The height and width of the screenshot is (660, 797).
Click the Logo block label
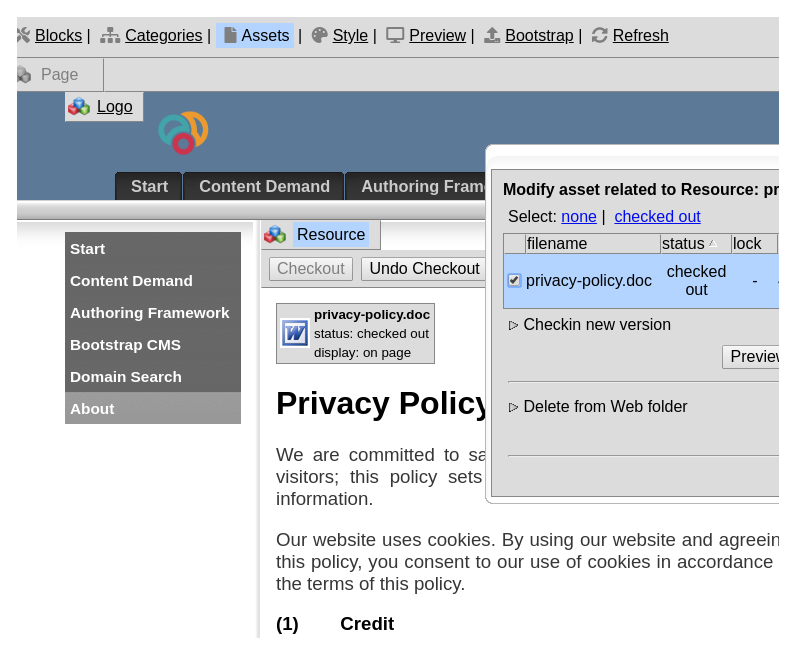pos(114,107)
